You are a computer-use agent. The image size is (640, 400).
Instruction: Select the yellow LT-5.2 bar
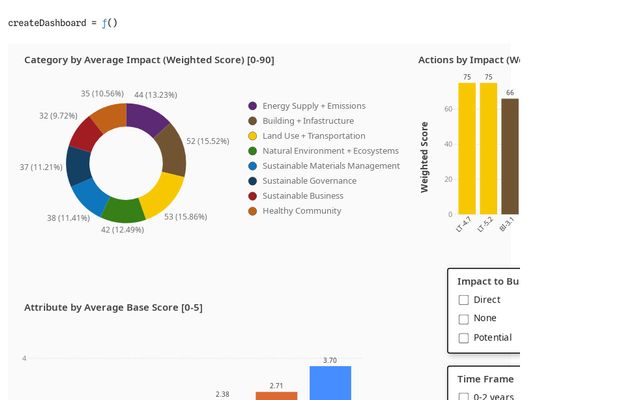pos(488,148)
